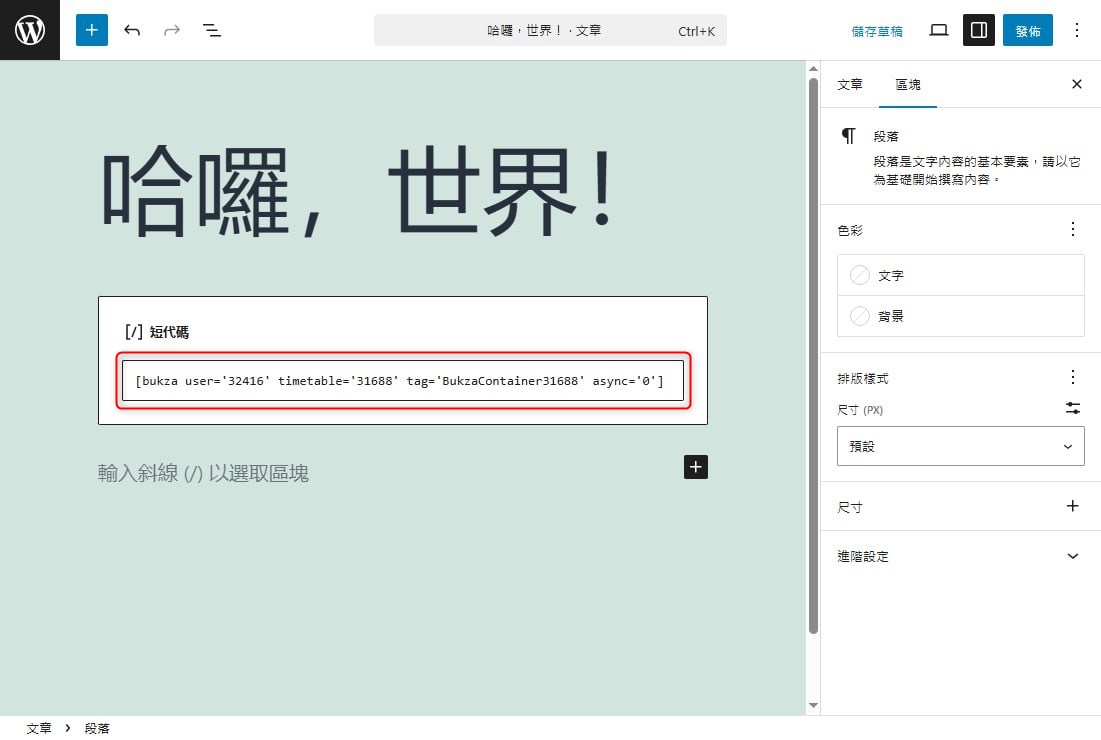Image resolution: width=1101 pixels, height=740 pixels.
Task: Open the editor options three-dot menu
Action: [x=1077, y=30]
